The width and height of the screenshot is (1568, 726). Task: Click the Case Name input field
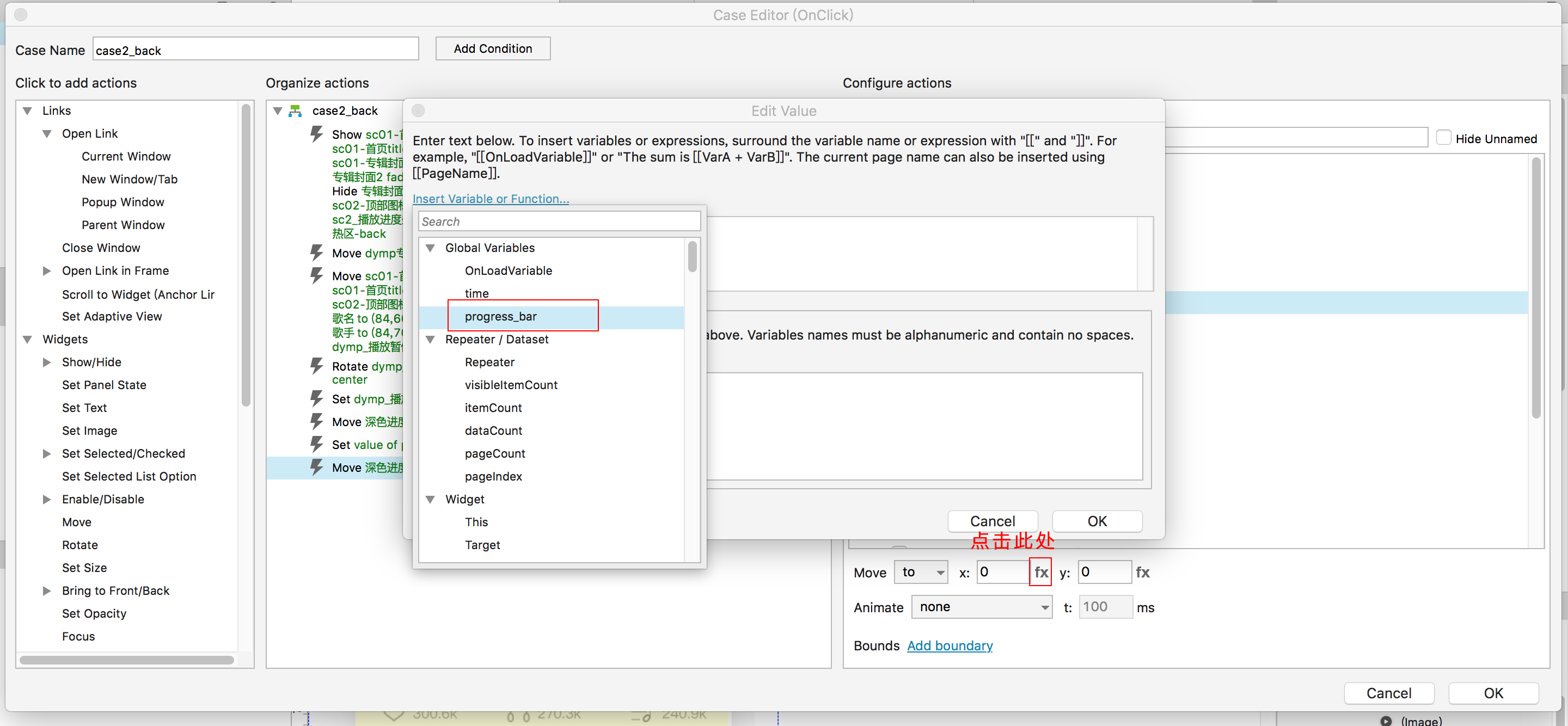point(256,50)
